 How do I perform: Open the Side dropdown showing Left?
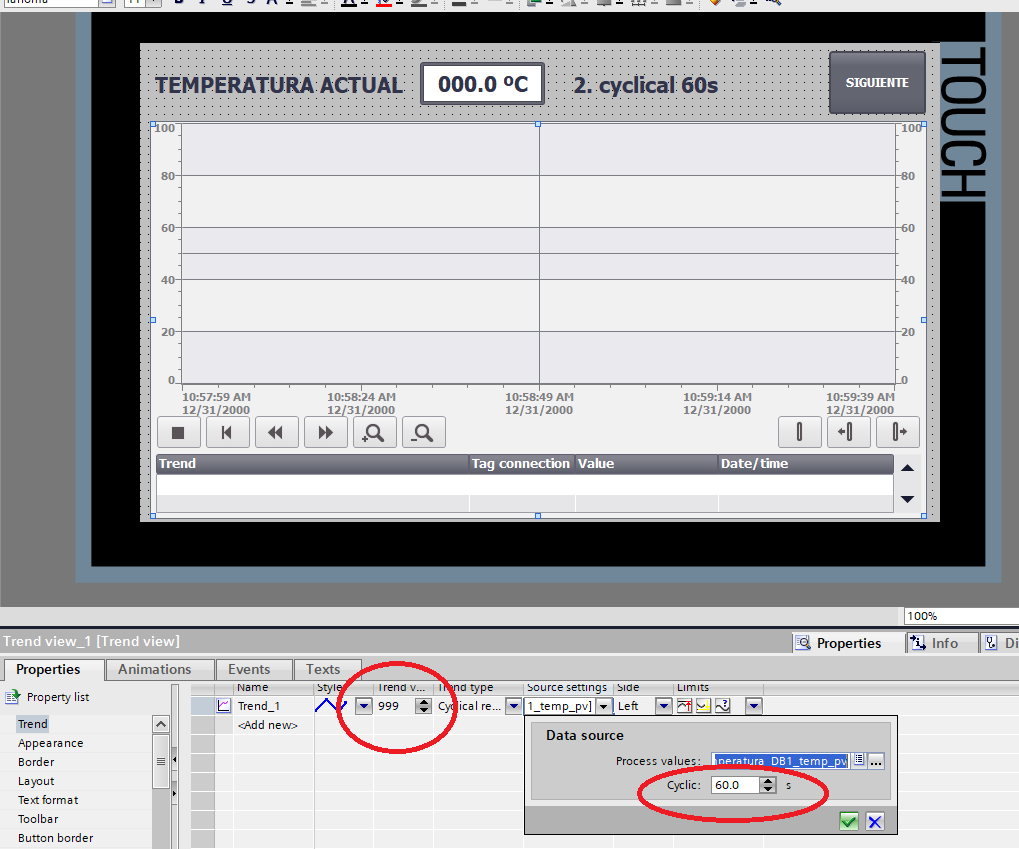coord(664,706)
